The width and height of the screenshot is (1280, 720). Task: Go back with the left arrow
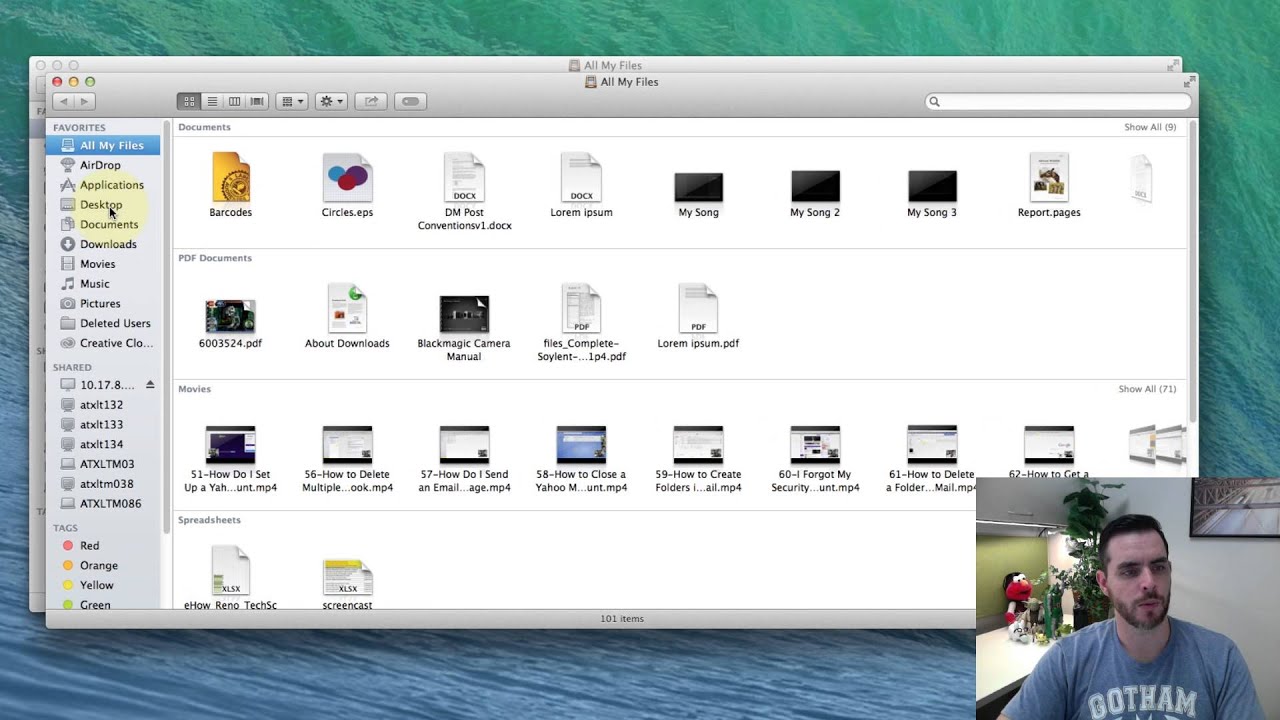pos(63,101)
